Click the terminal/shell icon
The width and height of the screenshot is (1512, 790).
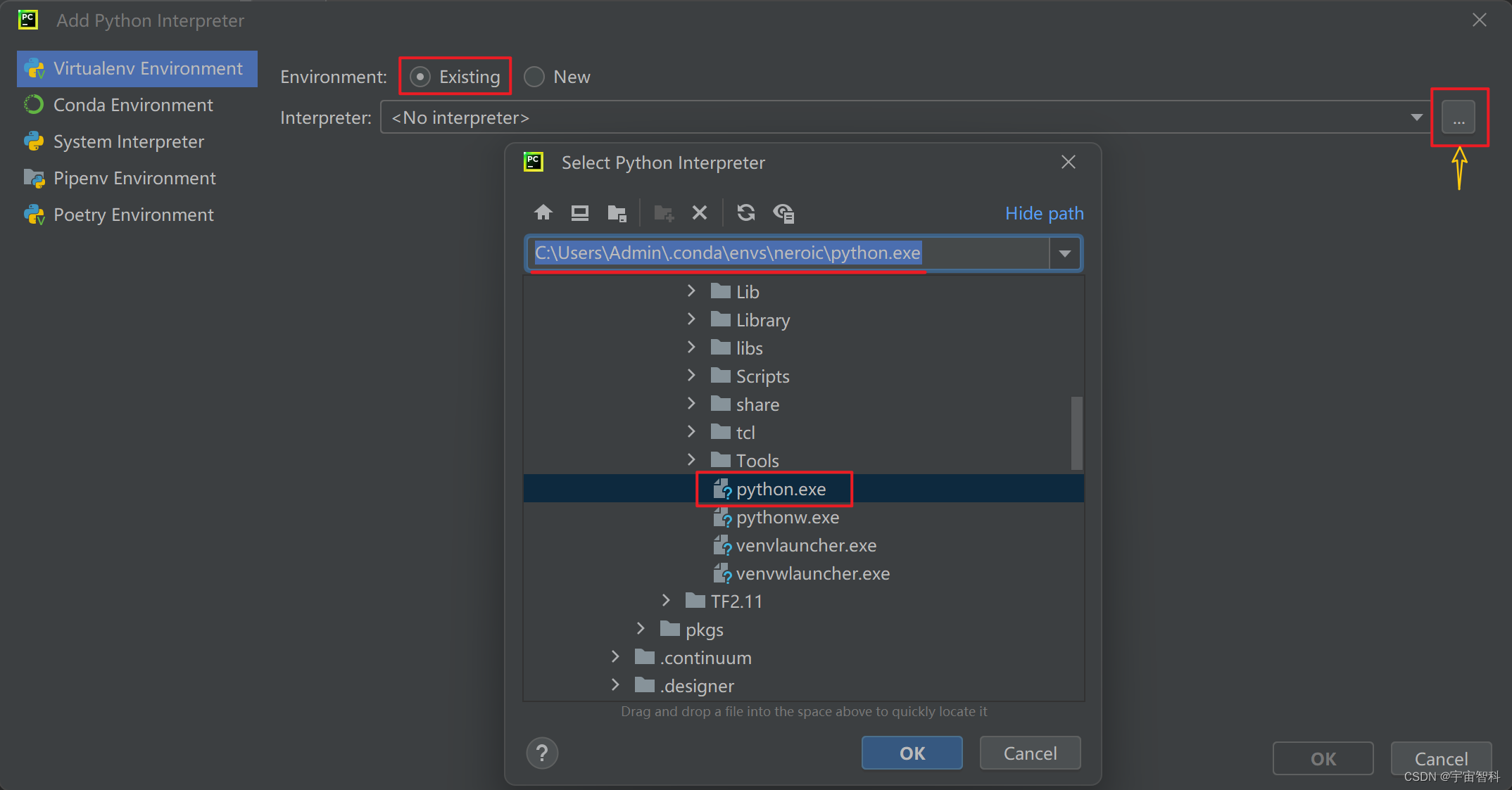point(580,212)
